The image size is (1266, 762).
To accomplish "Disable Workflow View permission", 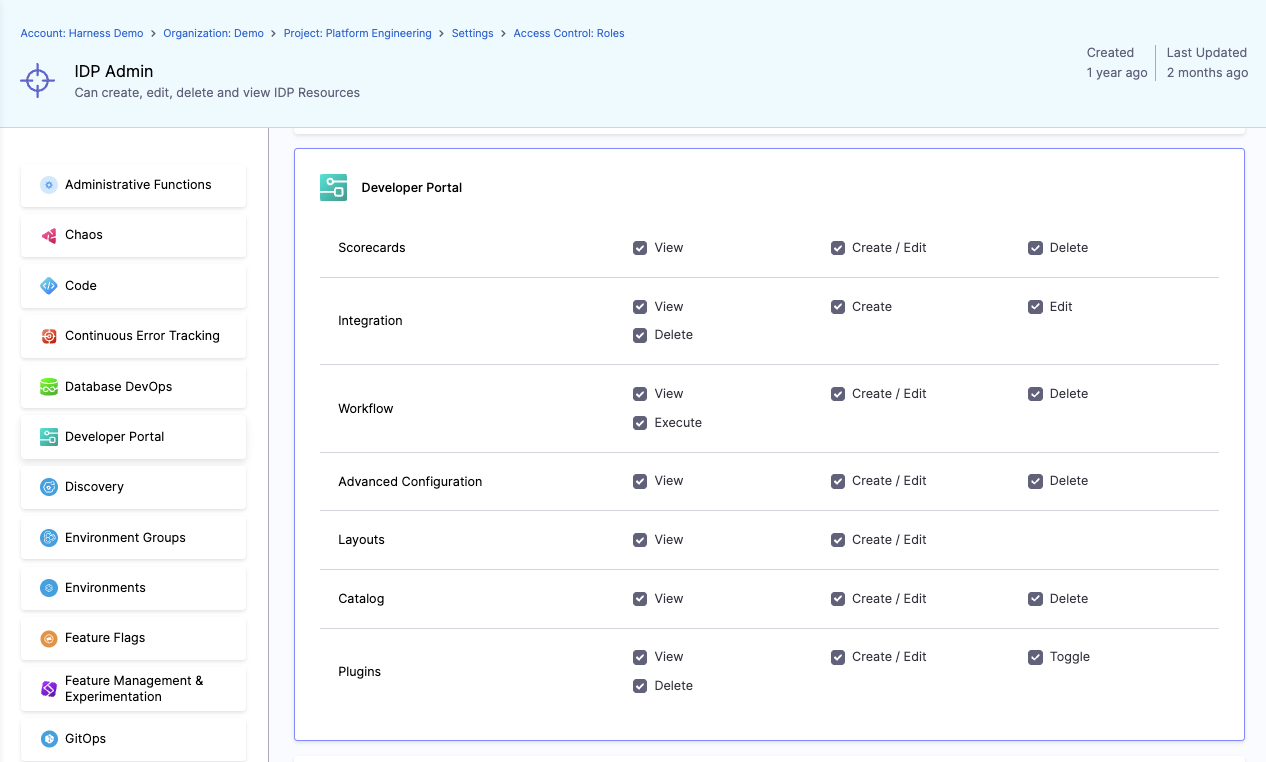I will 640,394.
